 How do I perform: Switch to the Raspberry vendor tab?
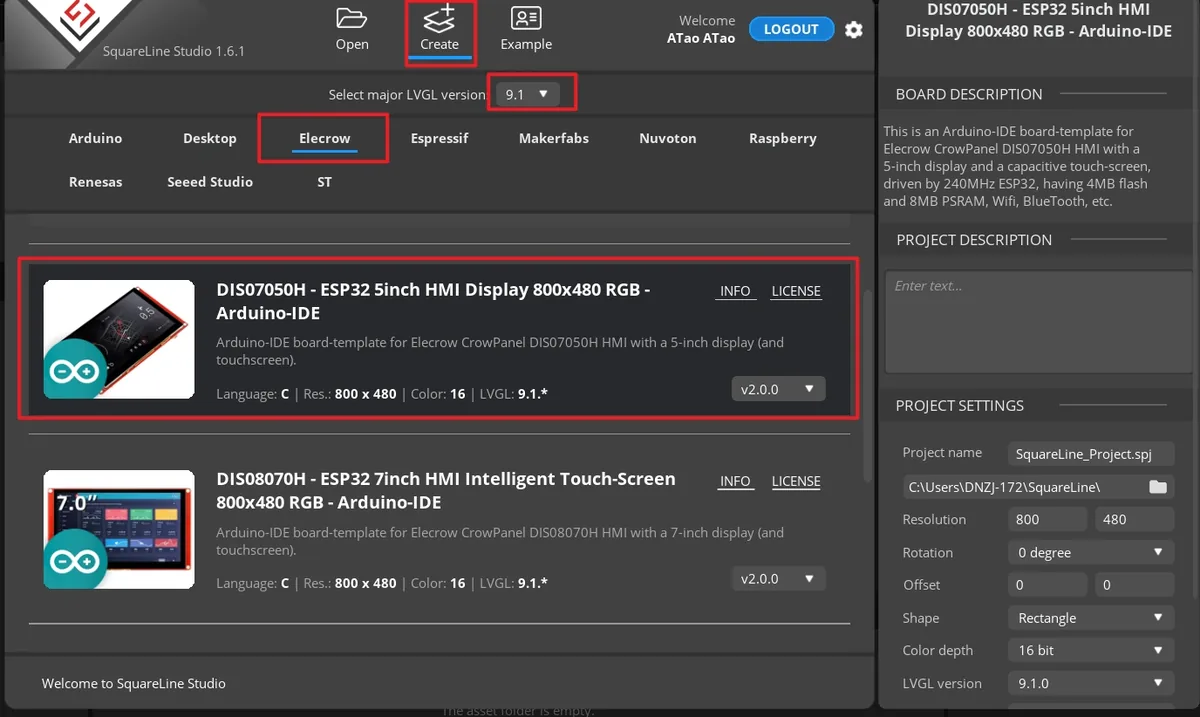click(x=782, y=138)
